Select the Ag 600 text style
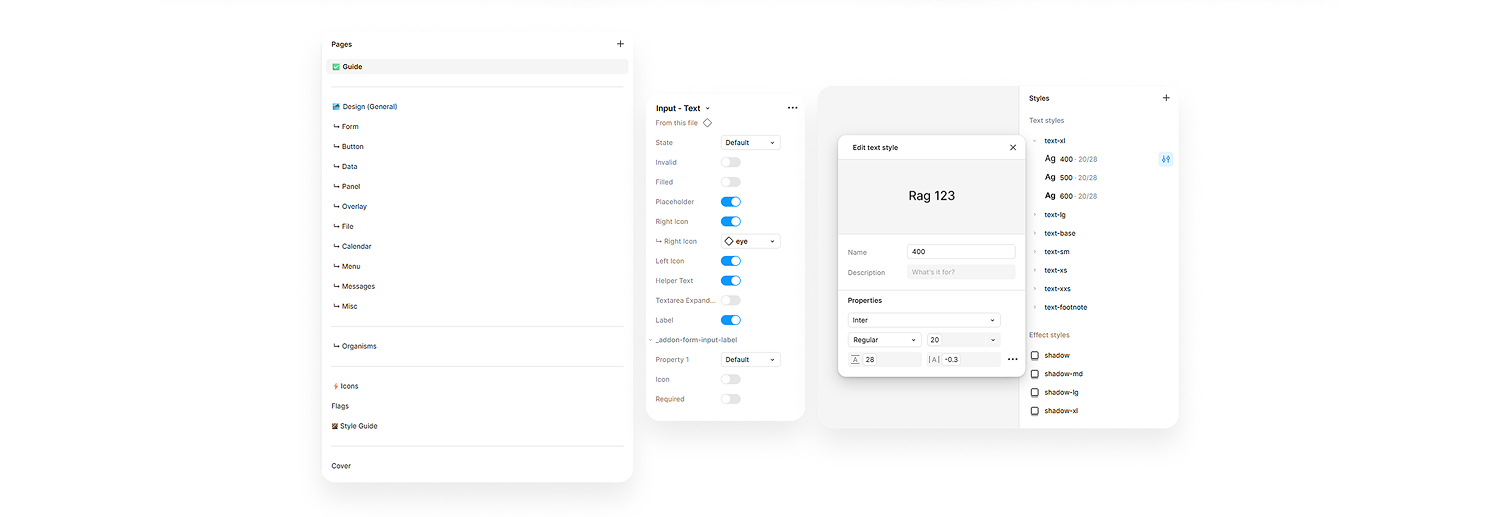1500x517 pixels. click(1070, 196)
